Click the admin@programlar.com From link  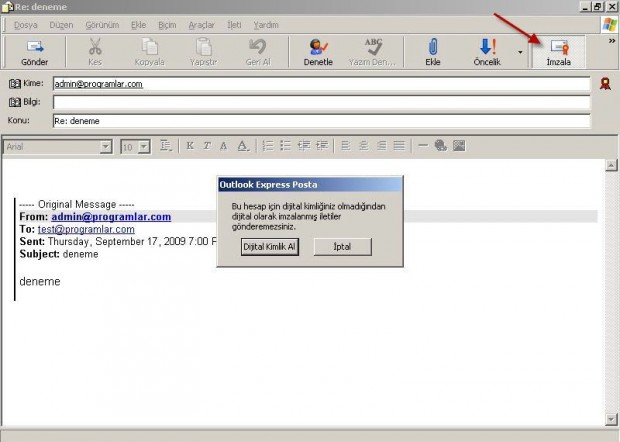111,217
